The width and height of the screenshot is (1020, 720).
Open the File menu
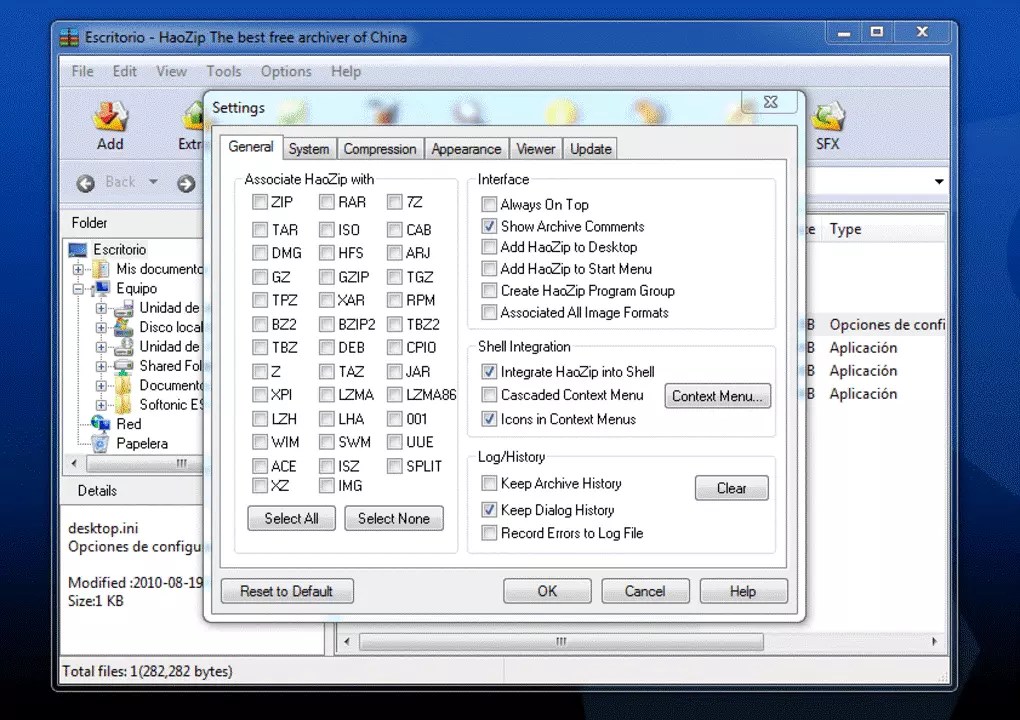(83, 72)
